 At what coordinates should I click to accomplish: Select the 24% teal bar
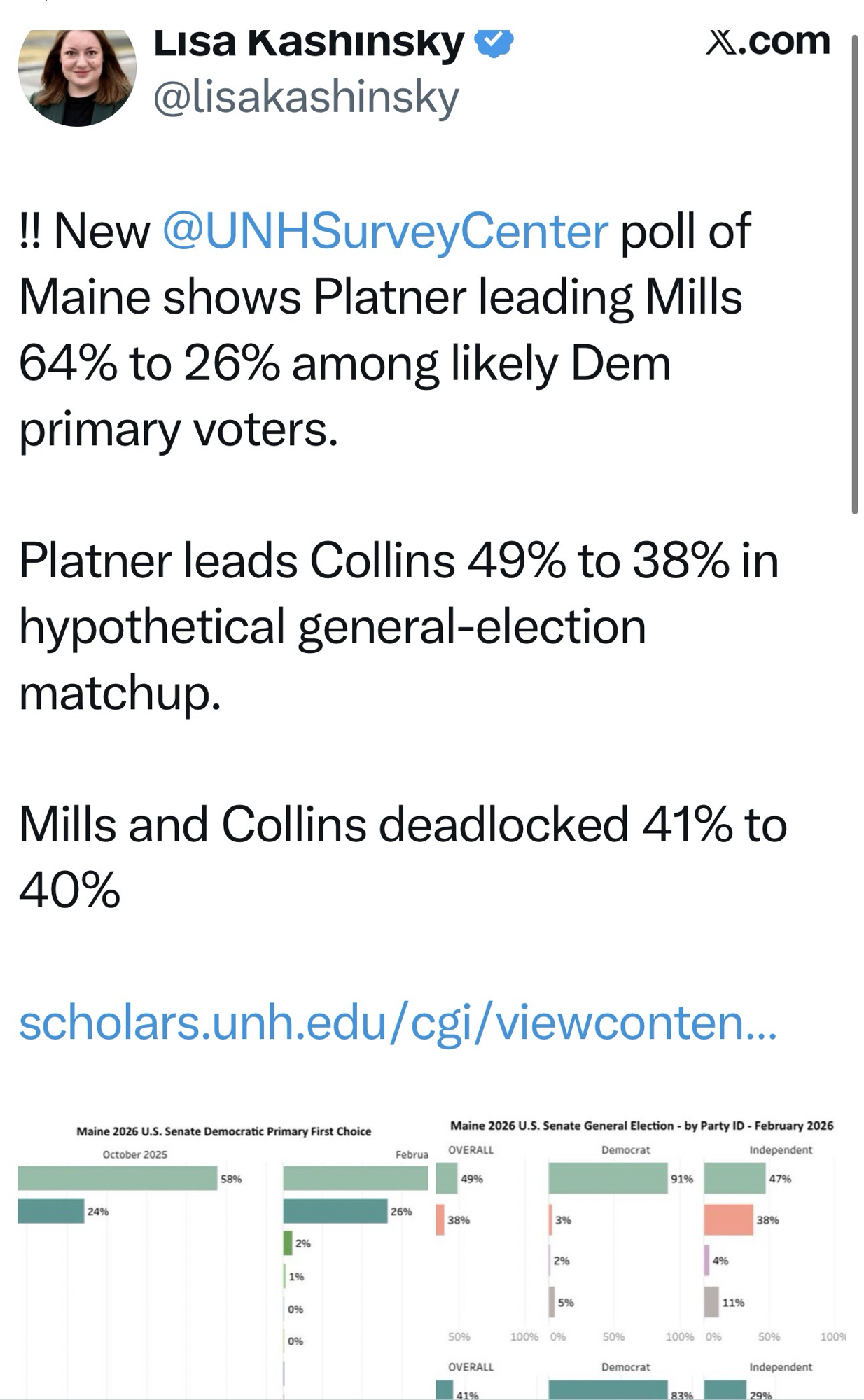tap(51, 1211)
